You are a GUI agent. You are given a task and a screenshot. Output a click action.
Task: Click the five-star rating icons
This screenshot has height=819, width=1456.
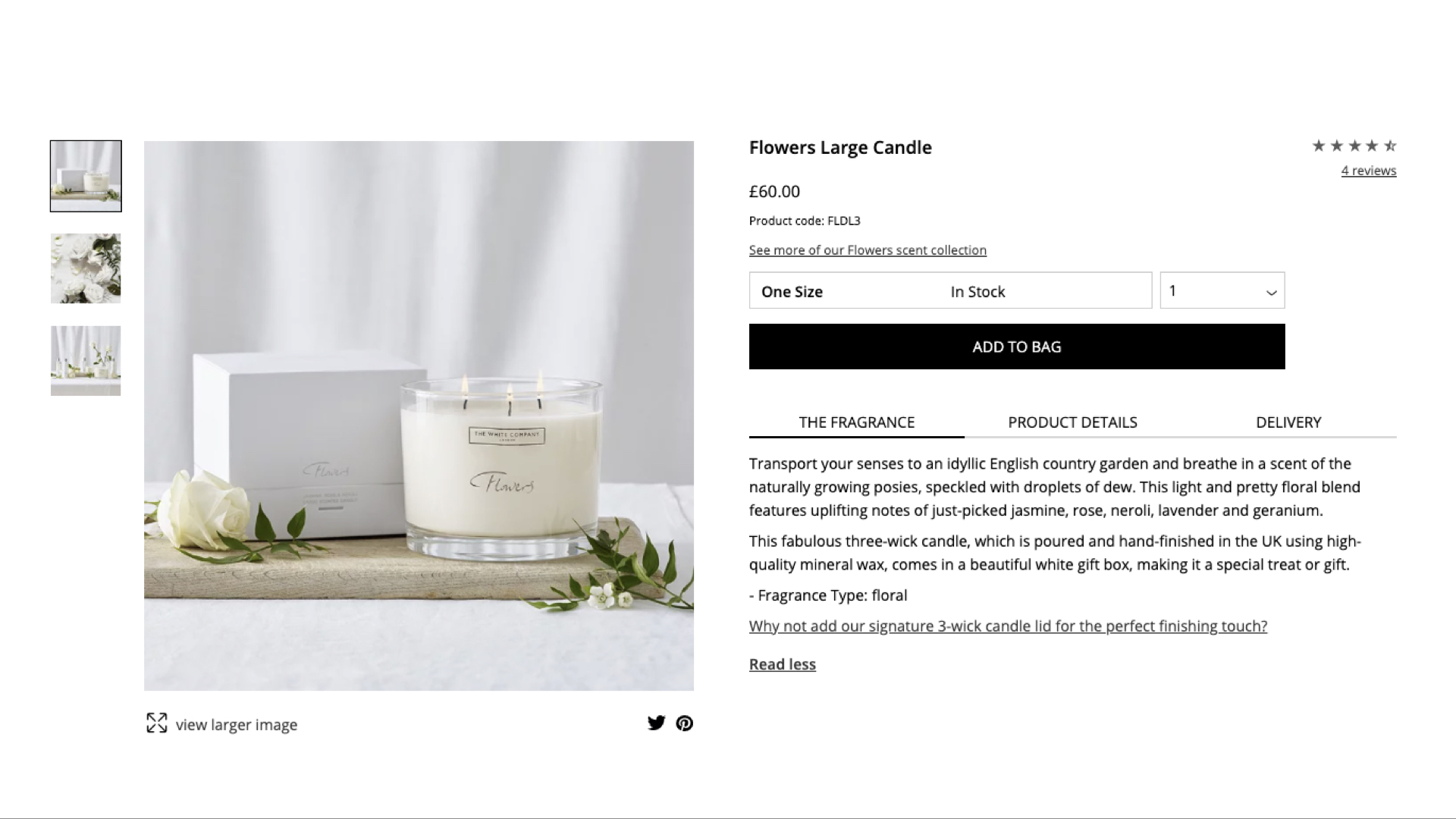(1354, 146)
